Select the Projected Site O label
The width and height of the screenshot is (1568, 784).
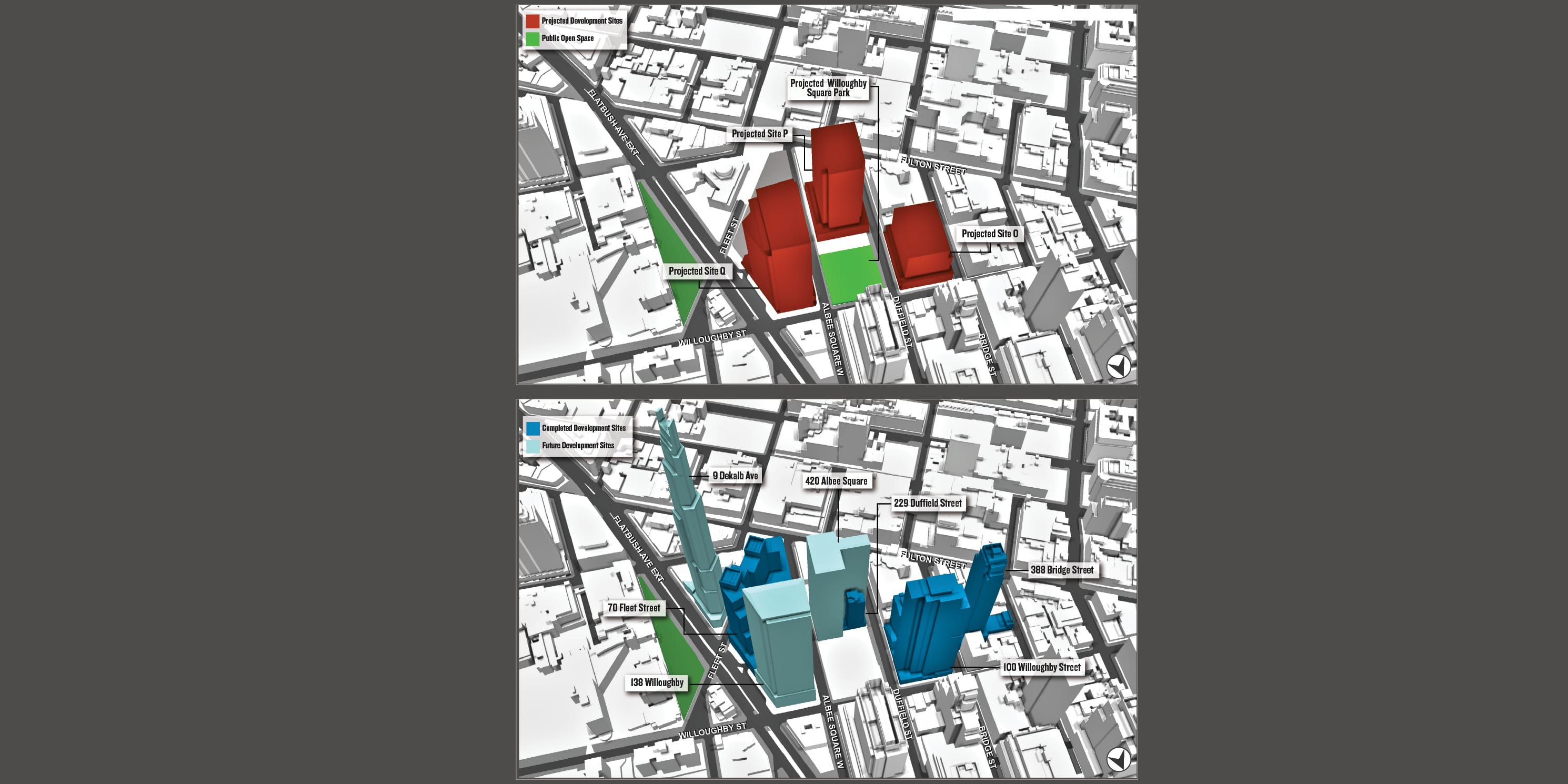point(990,234)
